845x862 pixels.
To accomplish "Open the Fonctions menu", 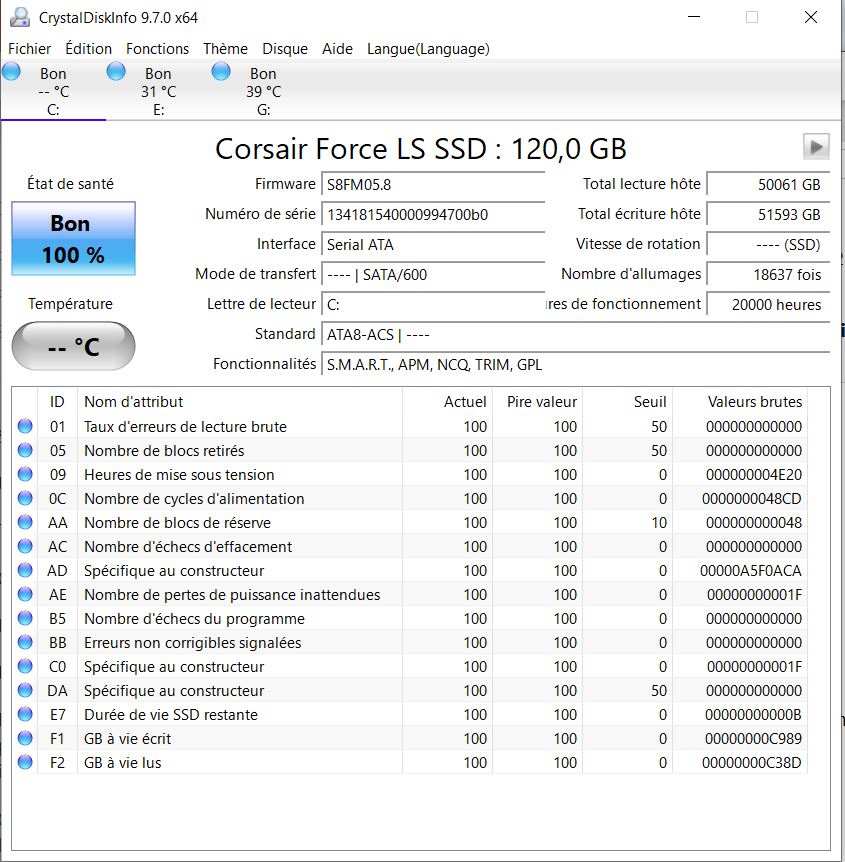I will (x=157, y=49).
